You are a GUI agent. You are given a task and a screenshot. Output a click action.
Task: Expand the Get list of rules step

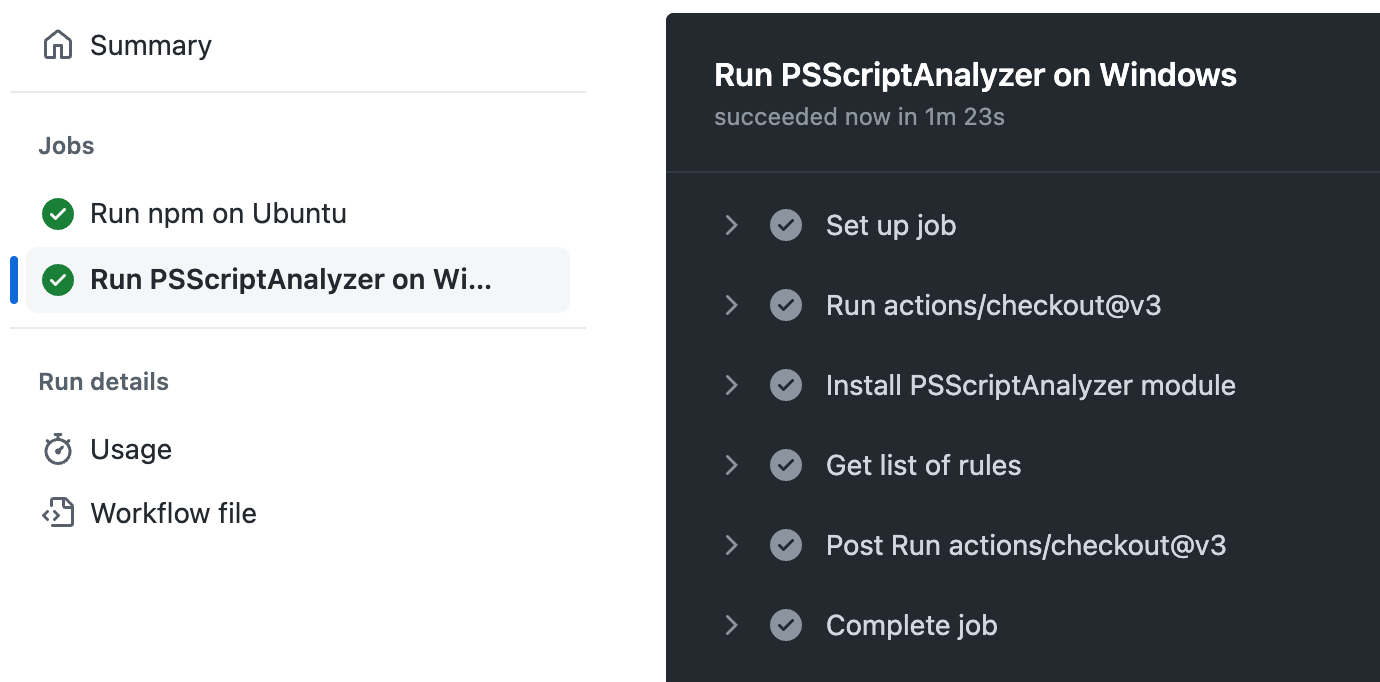click(731, 465)
